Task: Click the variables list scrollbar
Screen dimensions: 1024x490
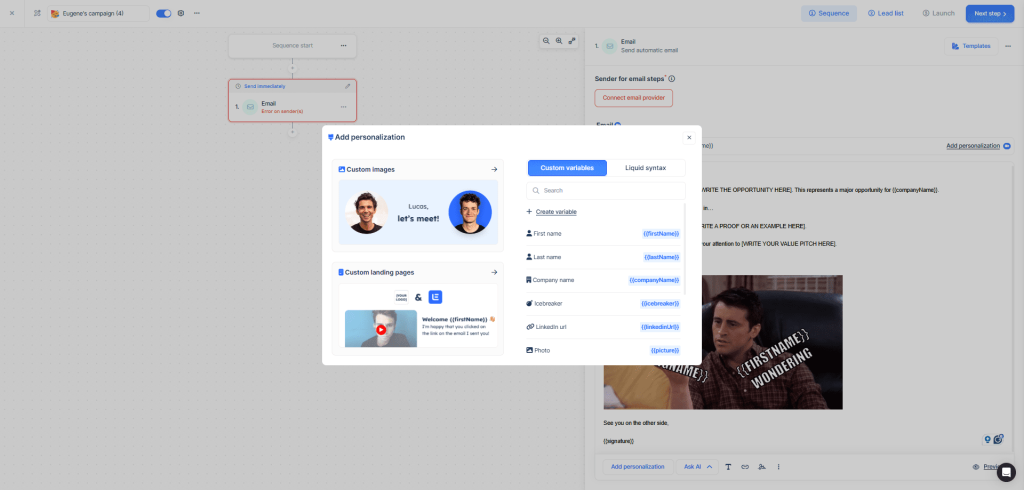Action: click(685, 248)
